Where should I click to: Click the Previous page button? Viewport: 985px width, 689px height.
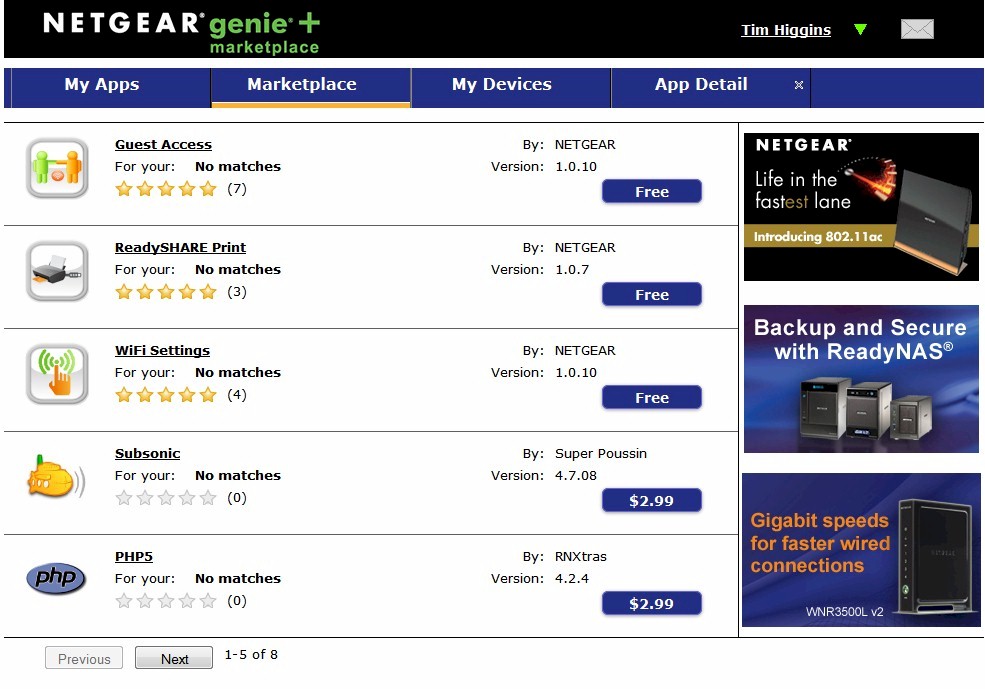[x=84, y=658]
